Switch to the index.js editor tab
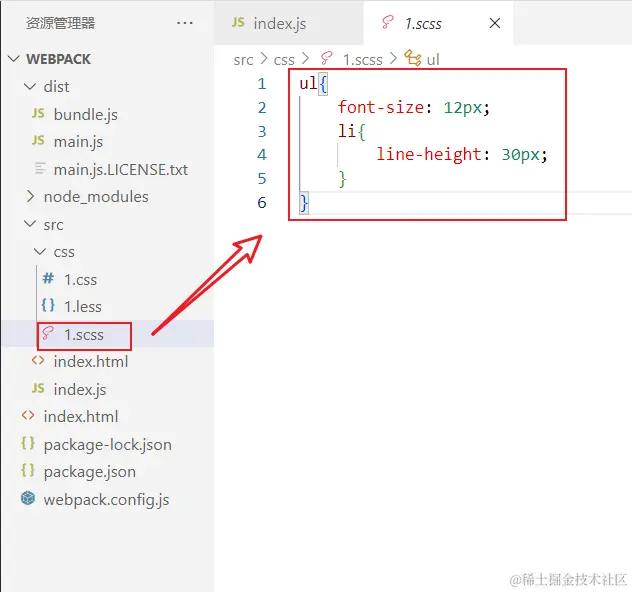 [x=289, y=23]
